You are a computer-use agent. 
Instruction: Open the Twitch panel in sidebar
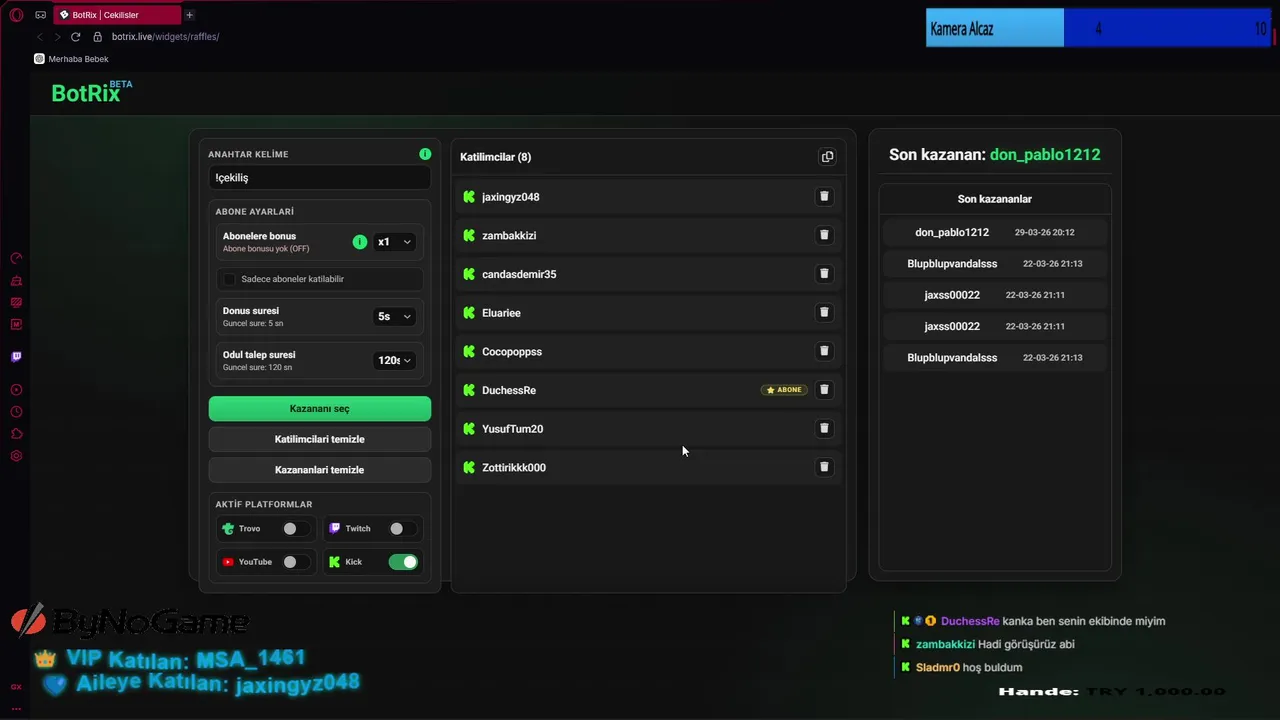tap(16, 357)
